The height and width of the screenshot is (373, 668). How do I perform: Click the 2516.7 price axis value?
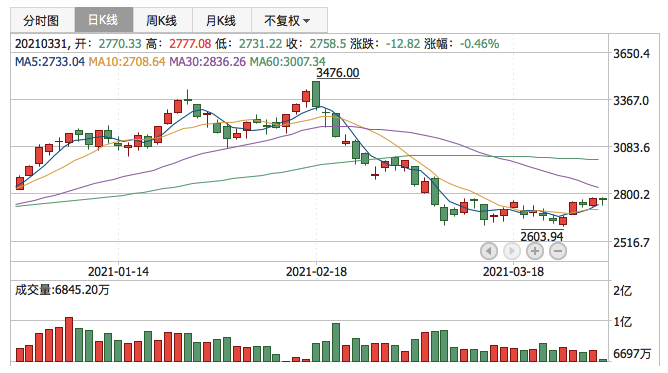(x=631, y=243)
